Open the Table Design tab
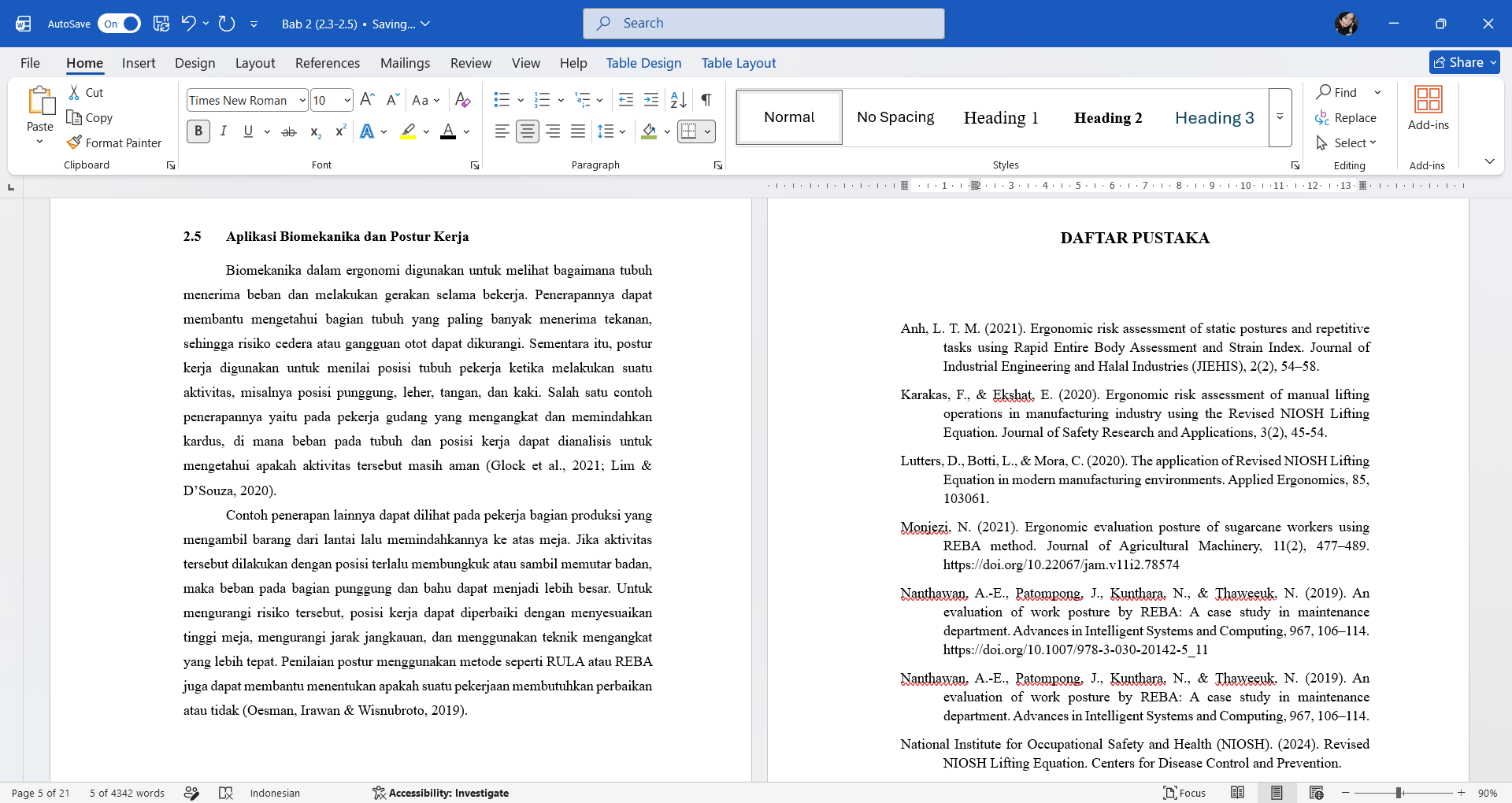The image size is (1512, 803). click(643, 63)
